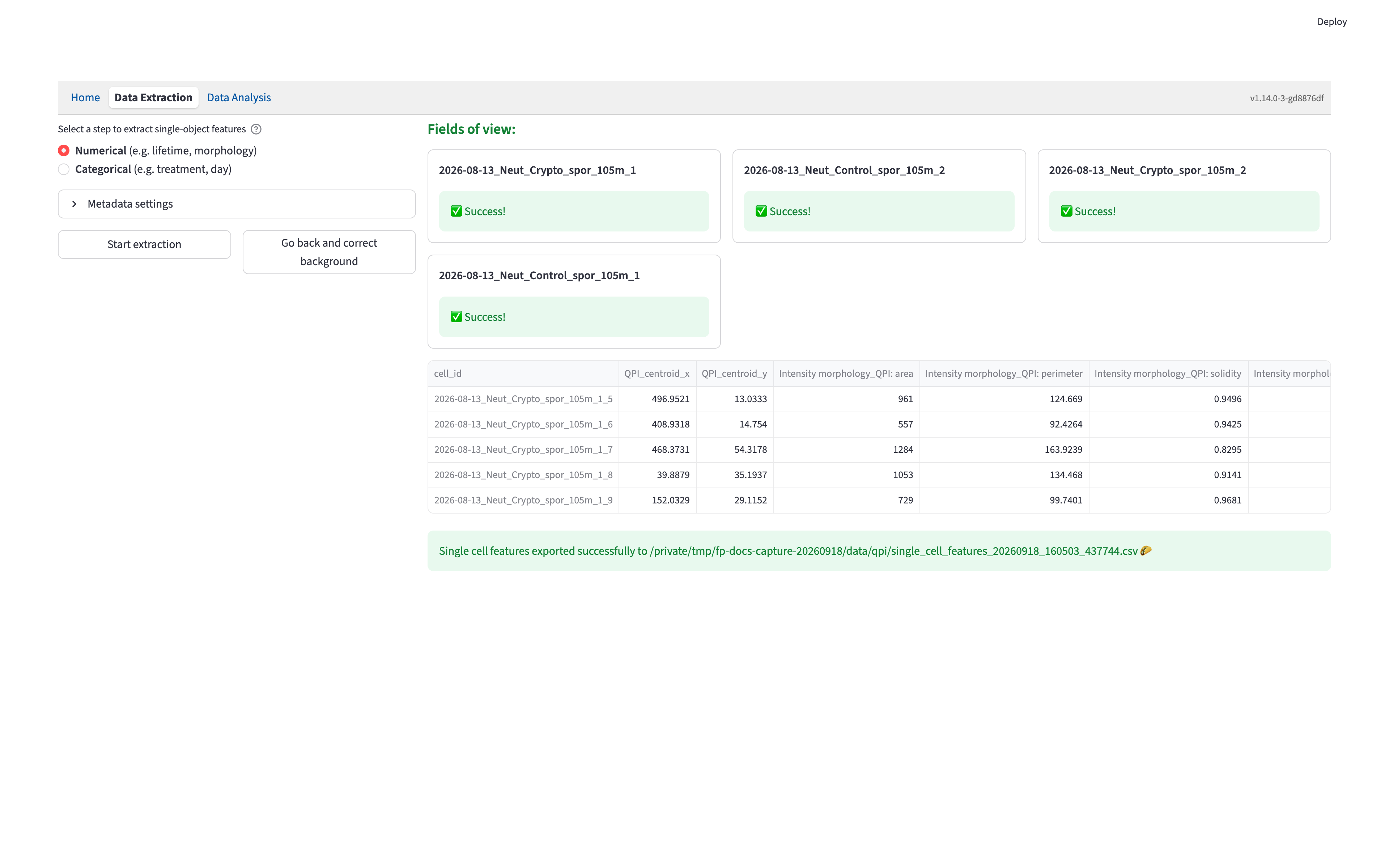This screenshot has width=1389, height=868.
Task: Sort by Intensity morphology_QPI: area header
Action: (846, 374)
